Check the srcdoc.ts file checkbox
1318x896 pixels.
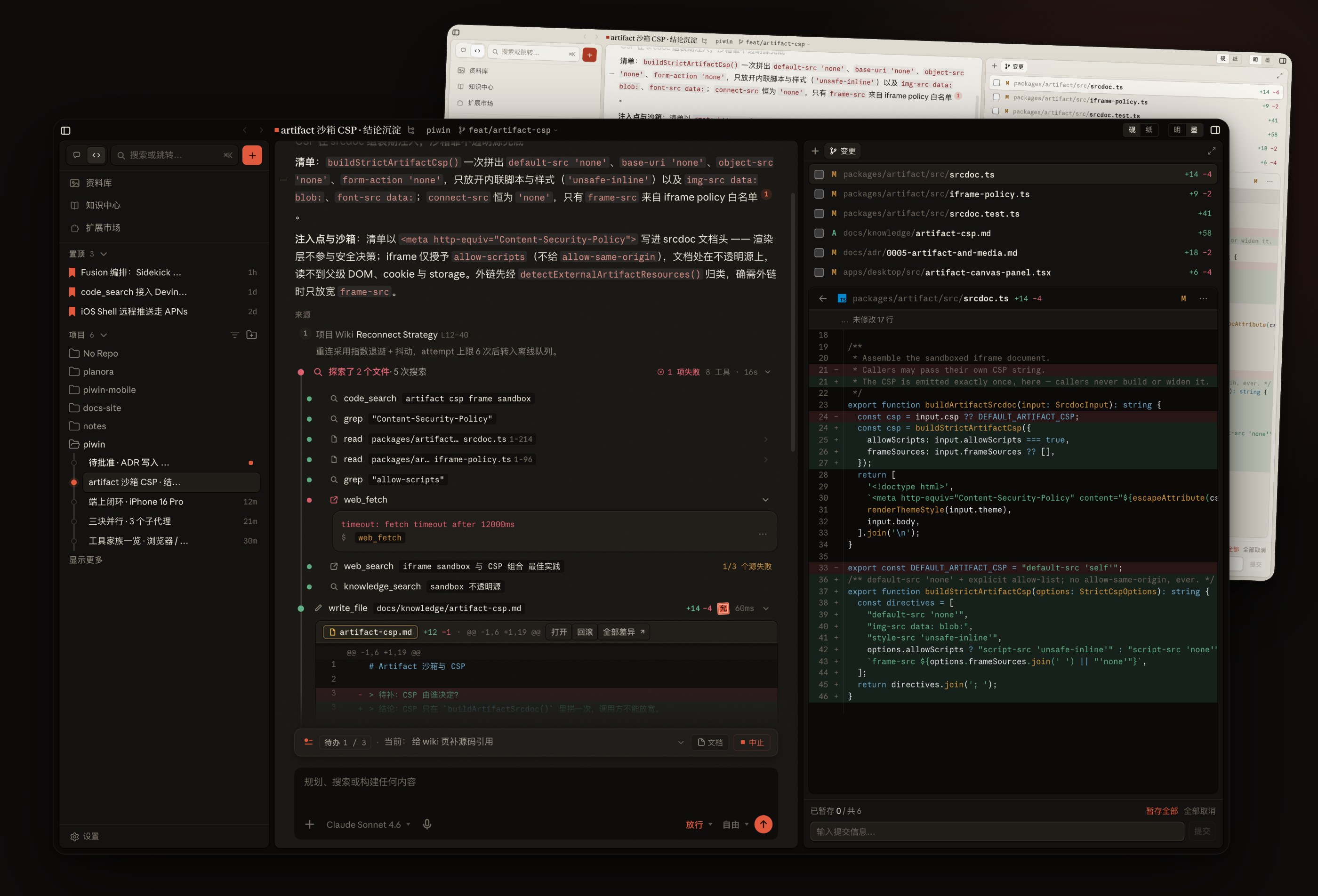pos(819,175)
